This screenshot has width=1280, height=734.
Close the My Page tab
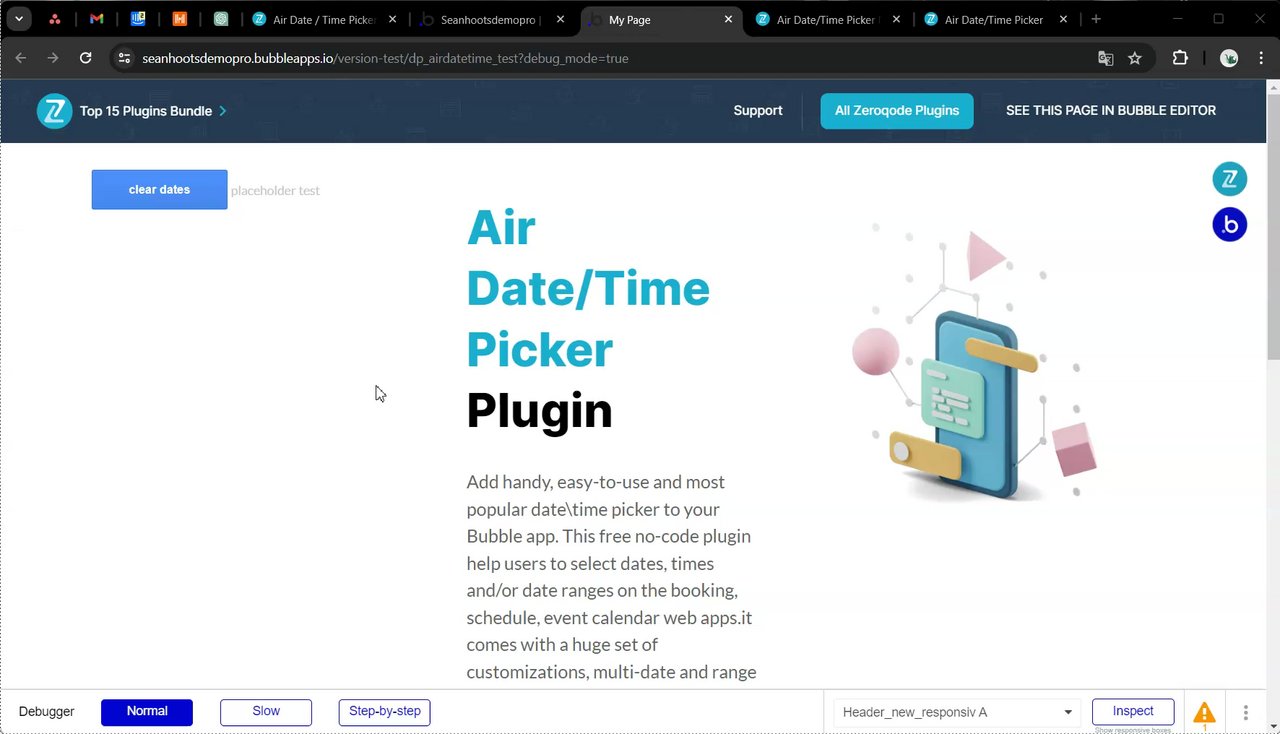pos(727,19)
